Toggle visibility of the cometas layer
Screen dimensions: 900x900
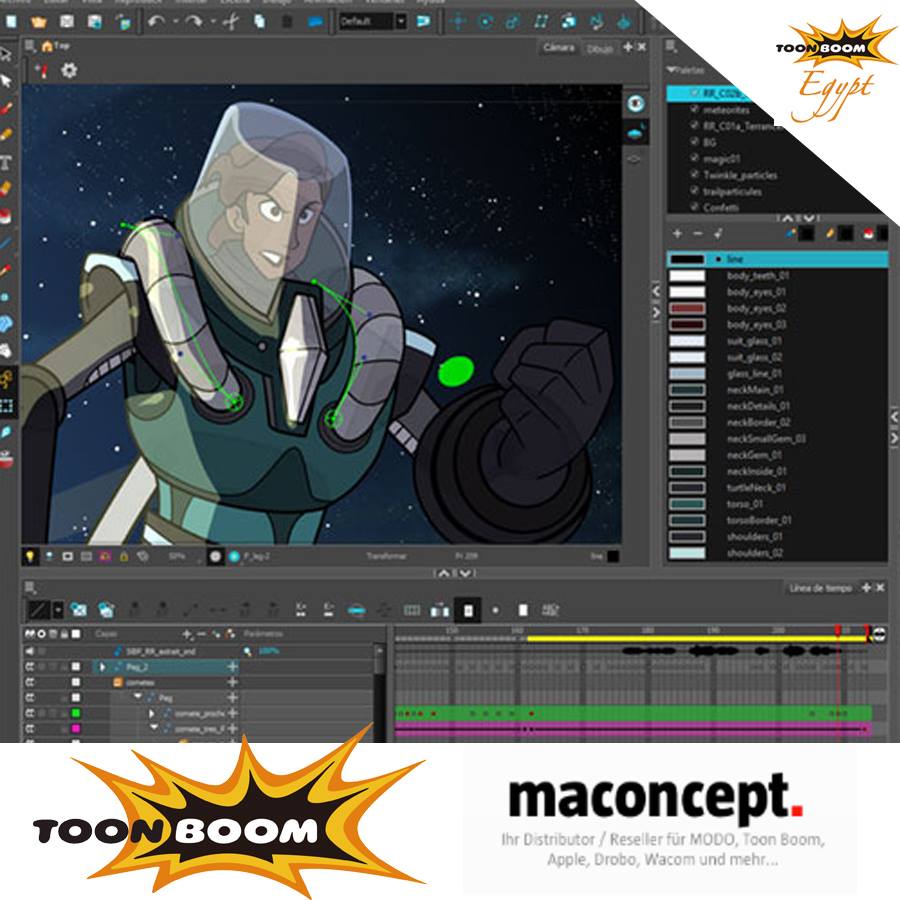coord(29,682)
